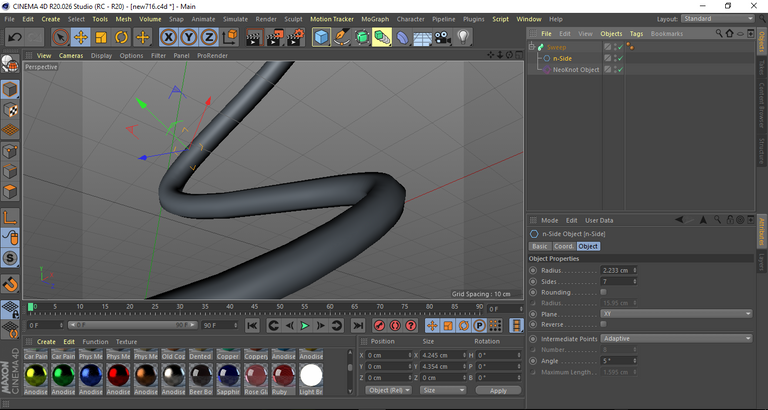Toggle the Y axis lock

pos(189,37)
